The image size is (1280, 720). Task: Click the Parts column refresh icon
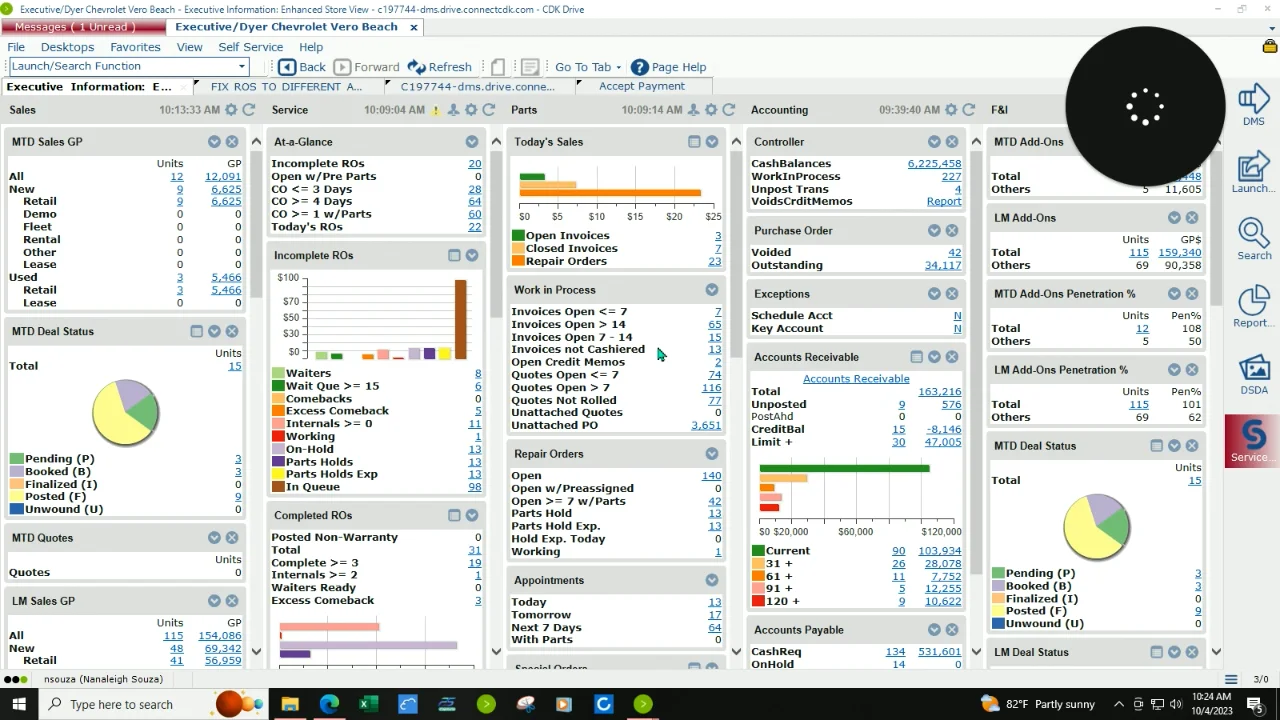pos(729,110)
